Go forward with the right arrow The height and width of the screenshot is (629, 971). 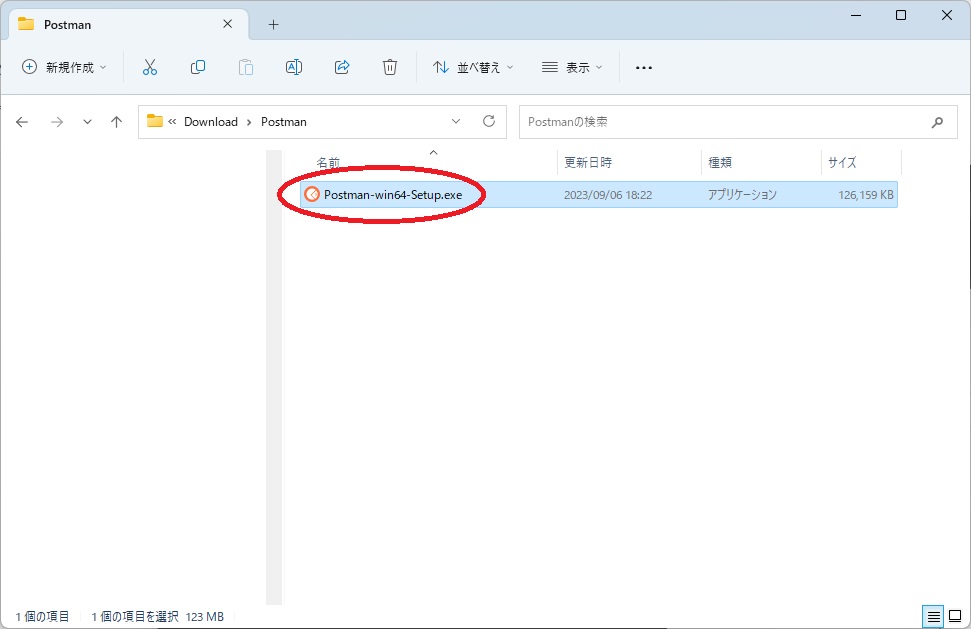click(x=57, y=122)
